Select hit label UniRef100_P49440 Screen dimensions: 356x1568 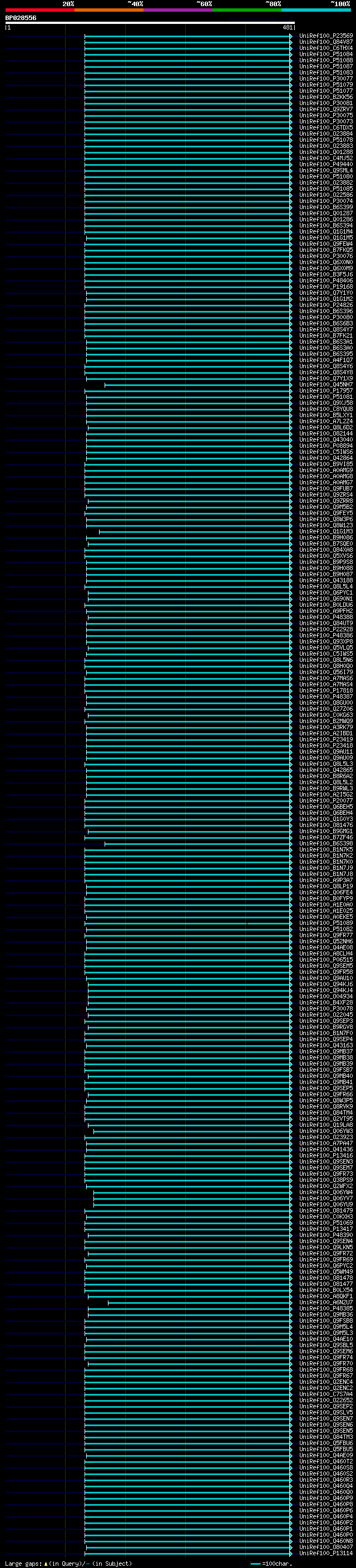pos(326,164)
